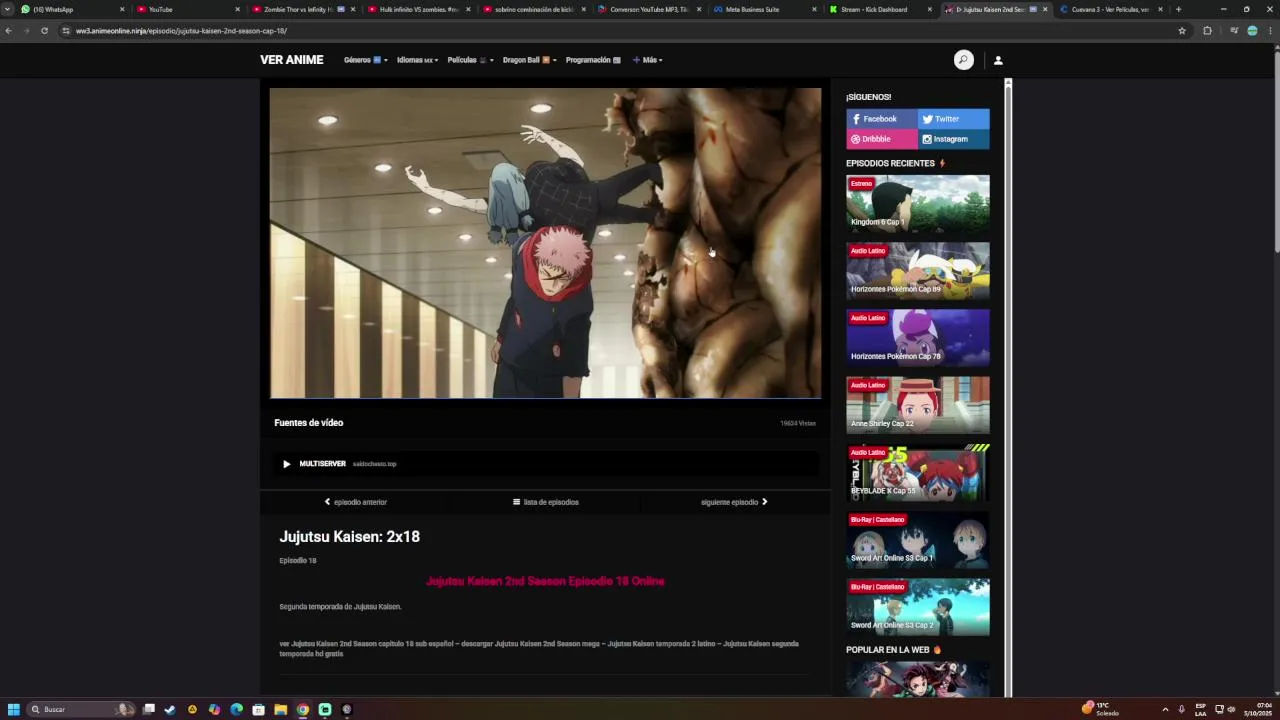Open the volume control in system tray
This screenshot has height=720, width=1280.
1230,709
